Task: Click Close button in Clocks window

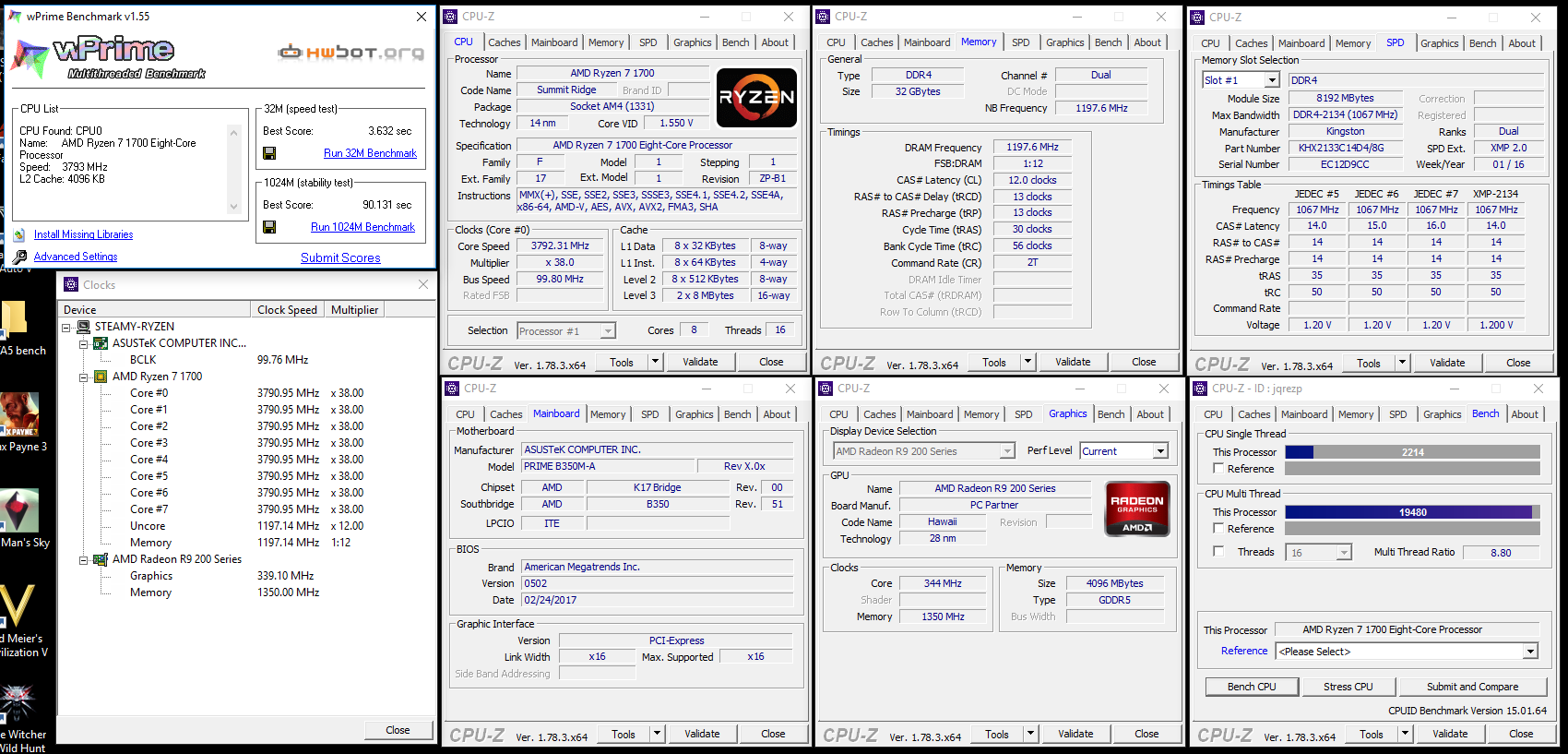Action: (398, 730)
